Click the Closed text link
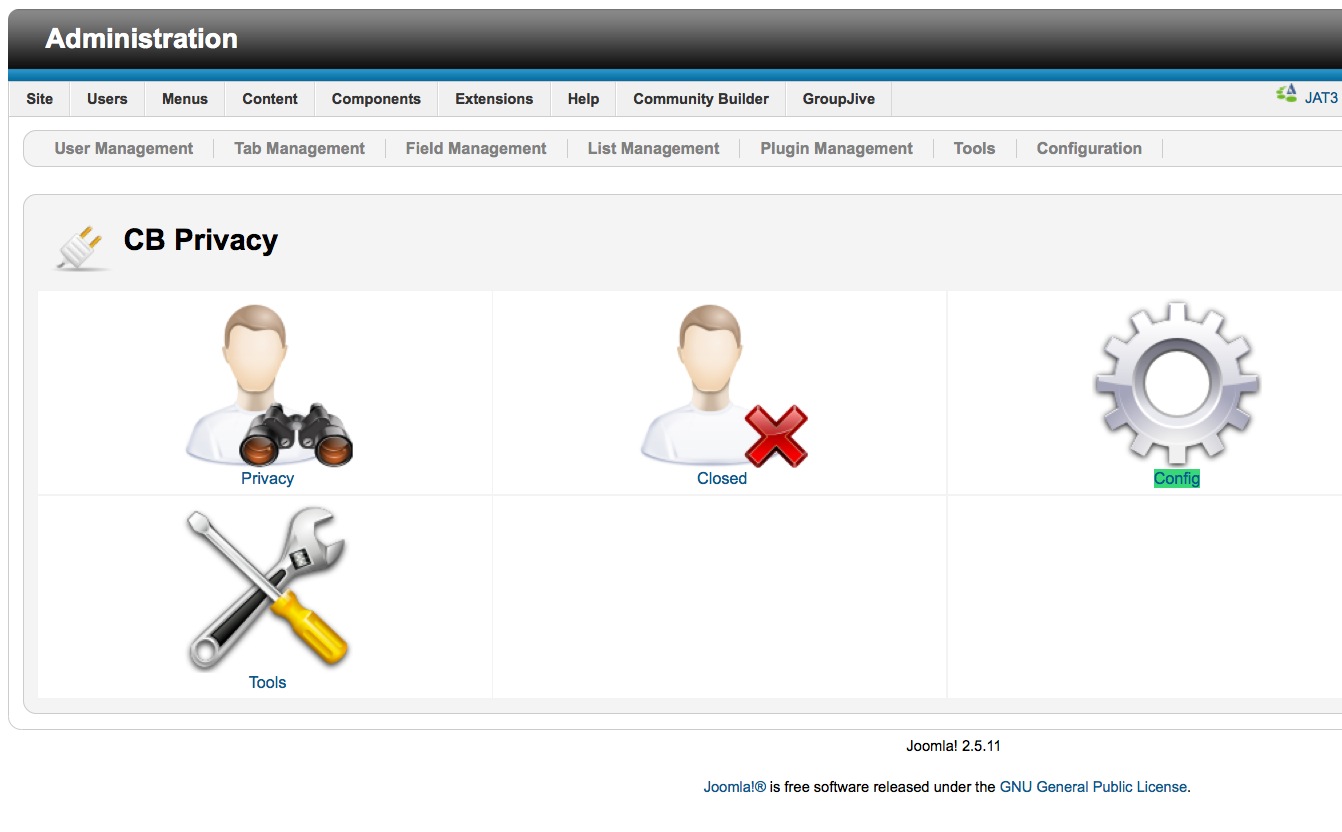The image size is (1342, 832). point(722,478)
